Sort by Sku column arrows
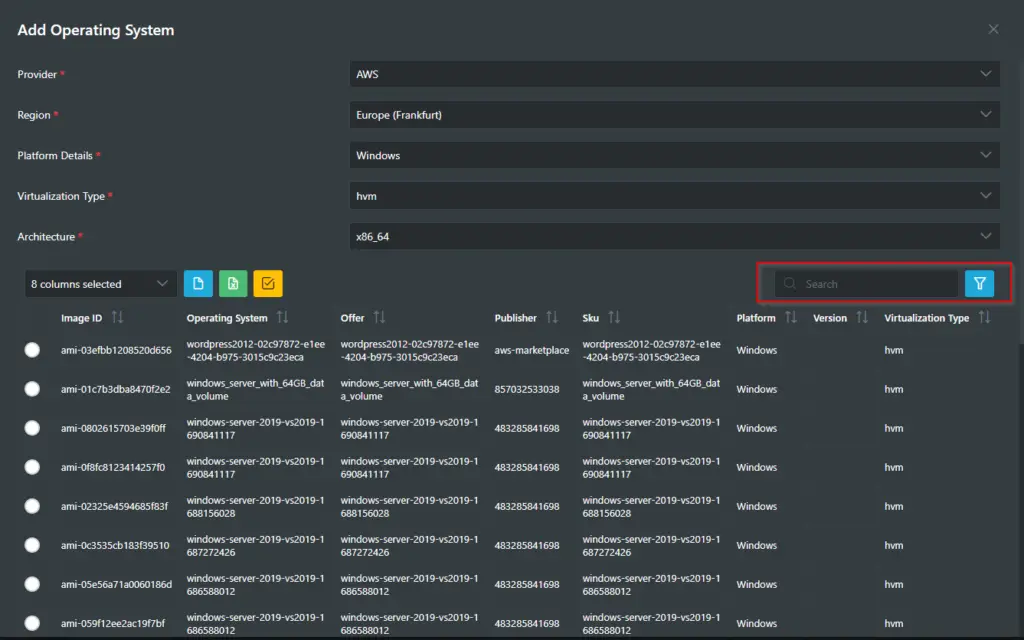This screenshot has width=1024, height=640. (x=614, y=317)
